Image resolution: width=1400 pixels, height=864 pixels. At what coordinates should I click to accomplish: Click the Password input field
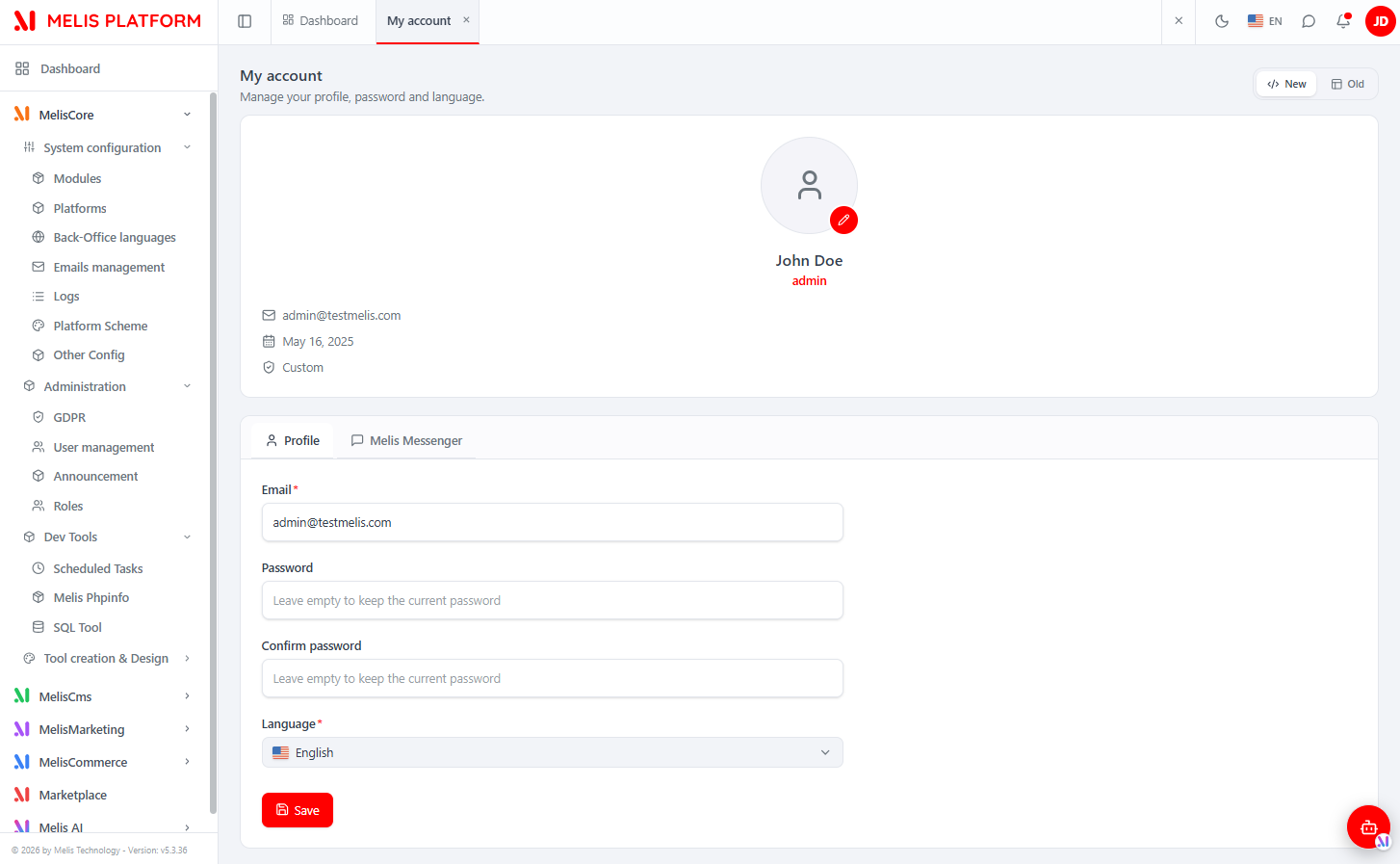coord(553,601)
